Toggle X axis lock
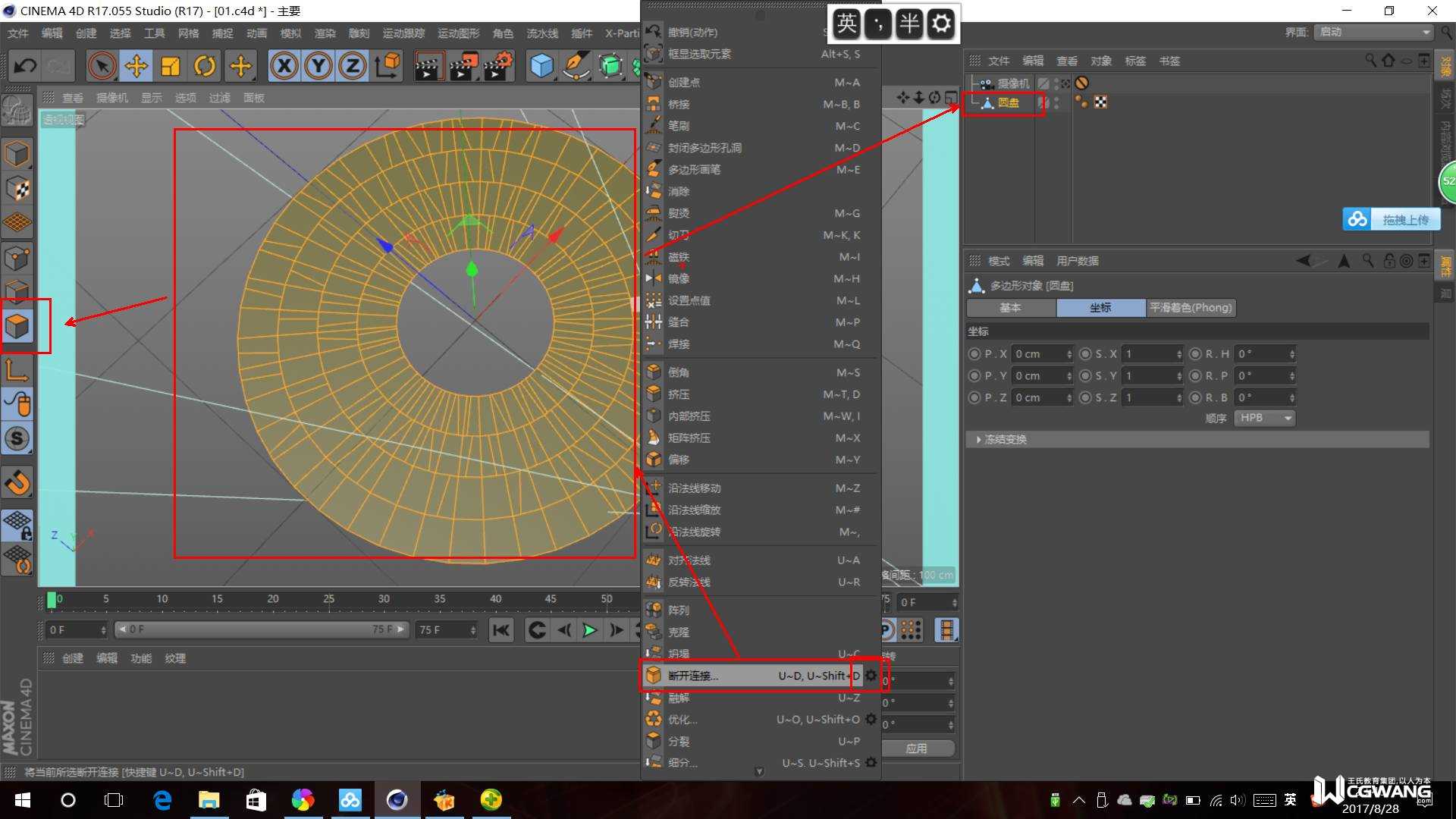Image resolution: width=1456 pixels, height=819 pixels. pyautogui.click(x=284, y=66)
